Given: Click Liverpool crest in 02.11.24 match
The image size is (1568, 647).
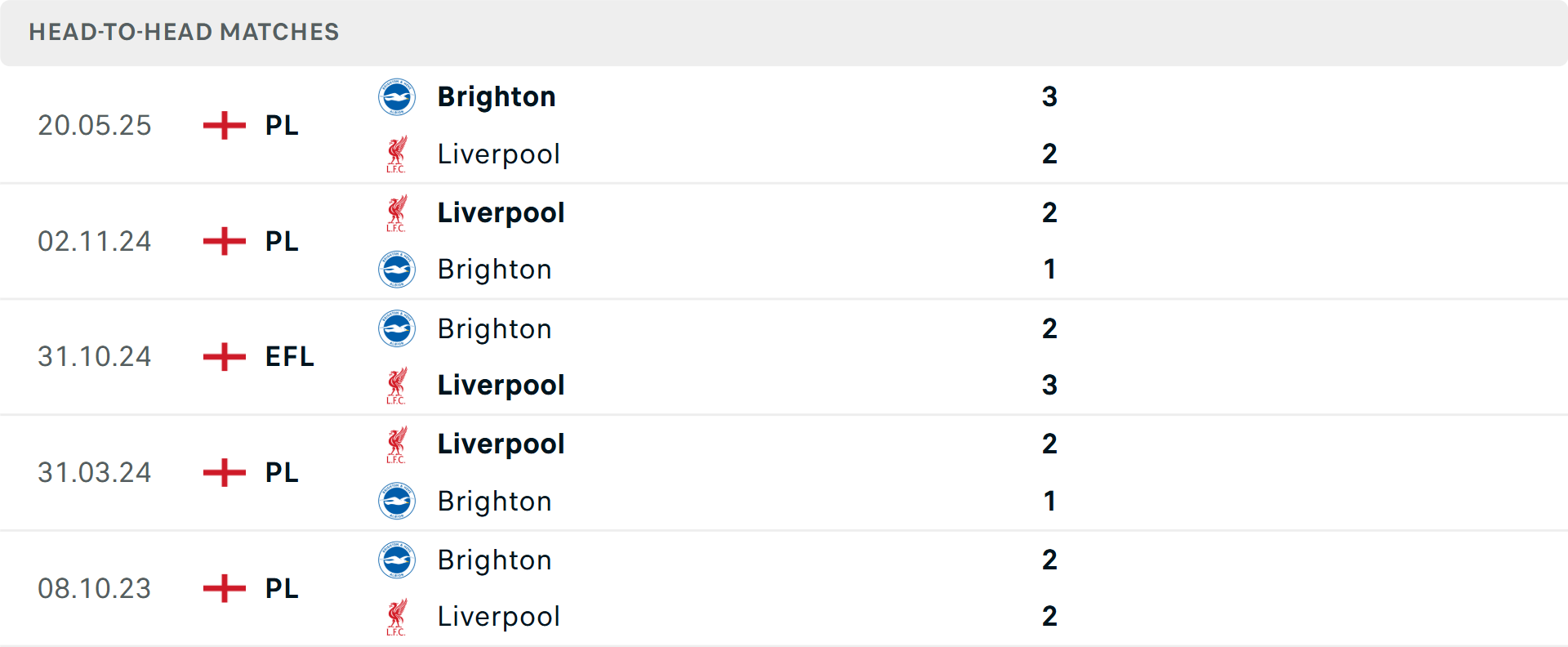Looking at the screenshot, I should [x=397, y=213].
